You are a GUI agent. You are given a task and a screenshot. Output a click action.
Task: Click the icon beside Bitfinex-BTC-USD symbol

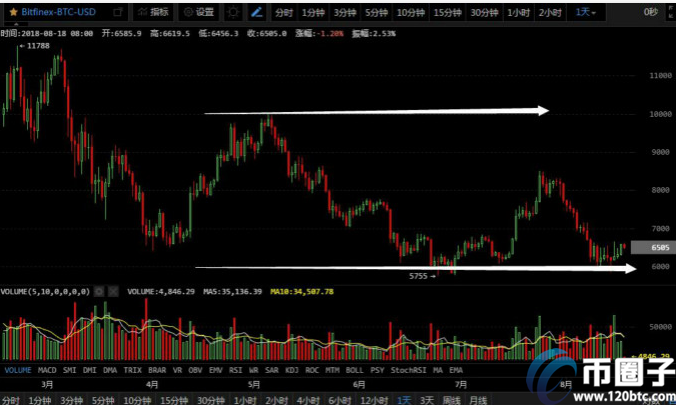pos(117,12)
